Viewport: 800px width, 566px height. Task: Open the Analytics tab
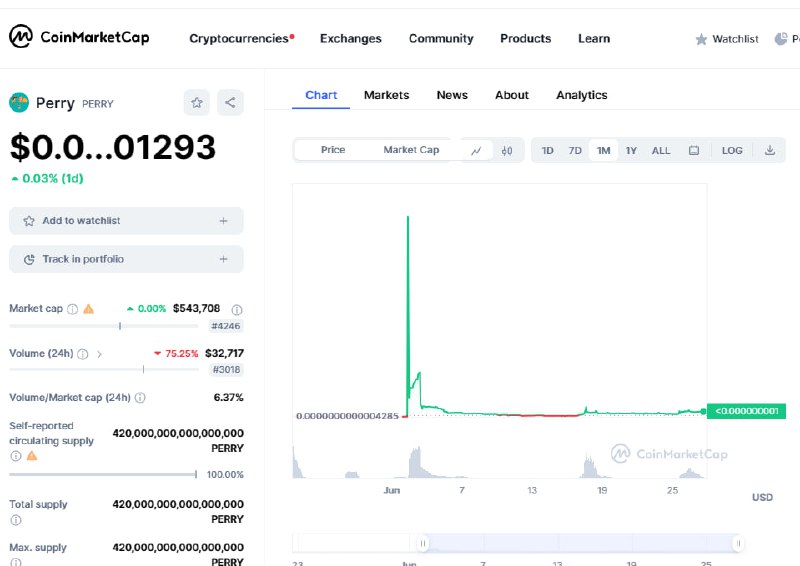pyautogui.click(x=581, y=95)
